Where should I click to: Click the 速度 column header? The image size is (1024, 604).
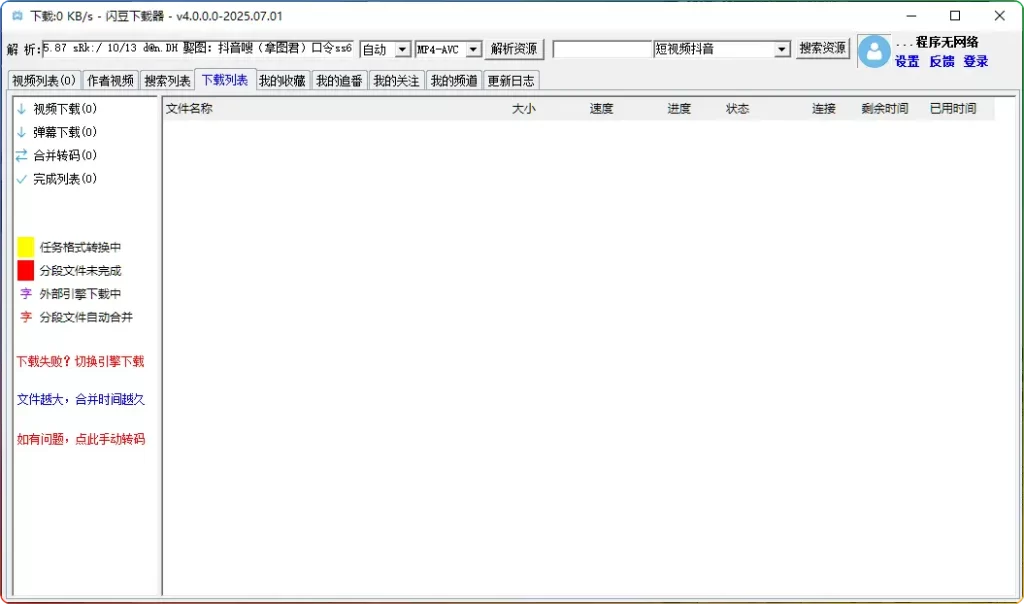tap(601, 108)
